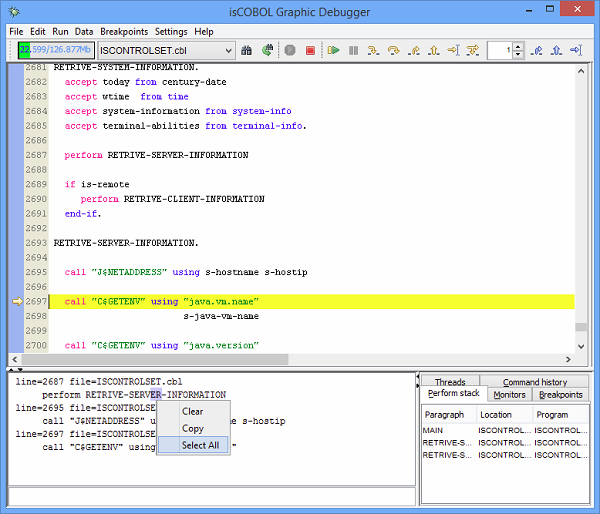Open the Breakpoints menu
This screenshot has height=514, width=600.
click(x=124, y=31)
